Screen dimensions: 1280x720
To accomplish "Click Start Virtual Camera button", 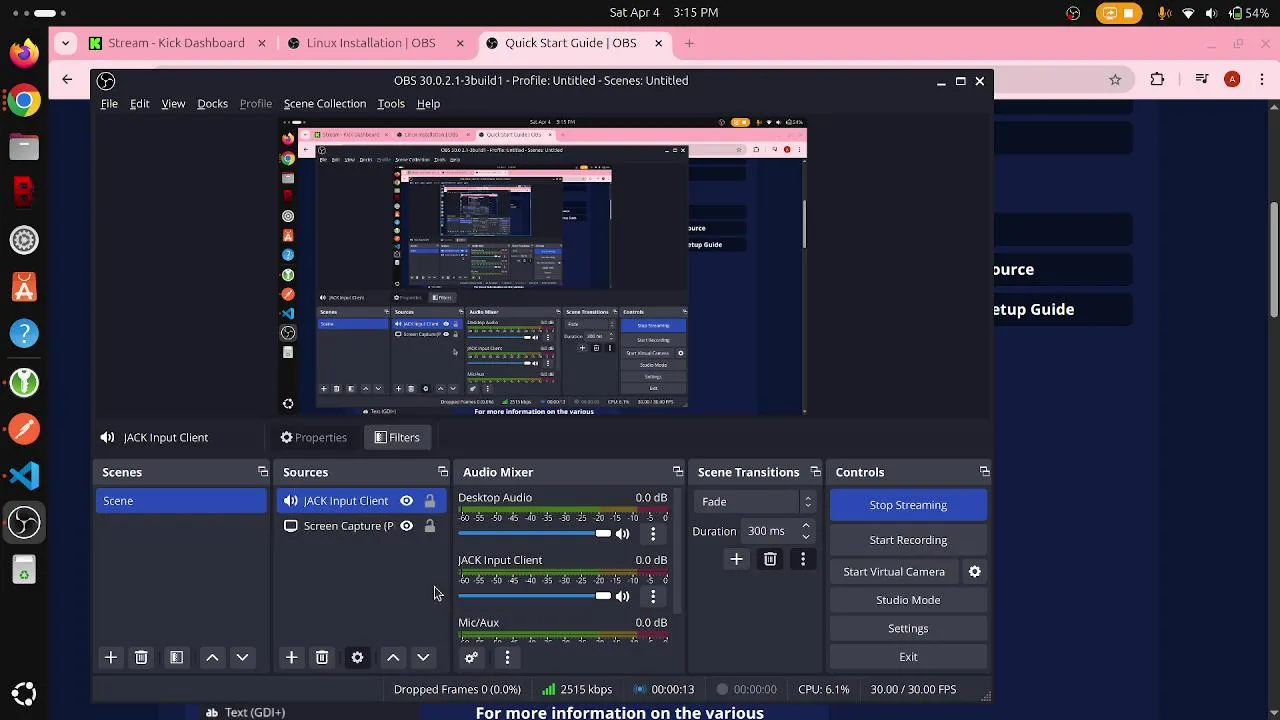I will tap(894, 572).
